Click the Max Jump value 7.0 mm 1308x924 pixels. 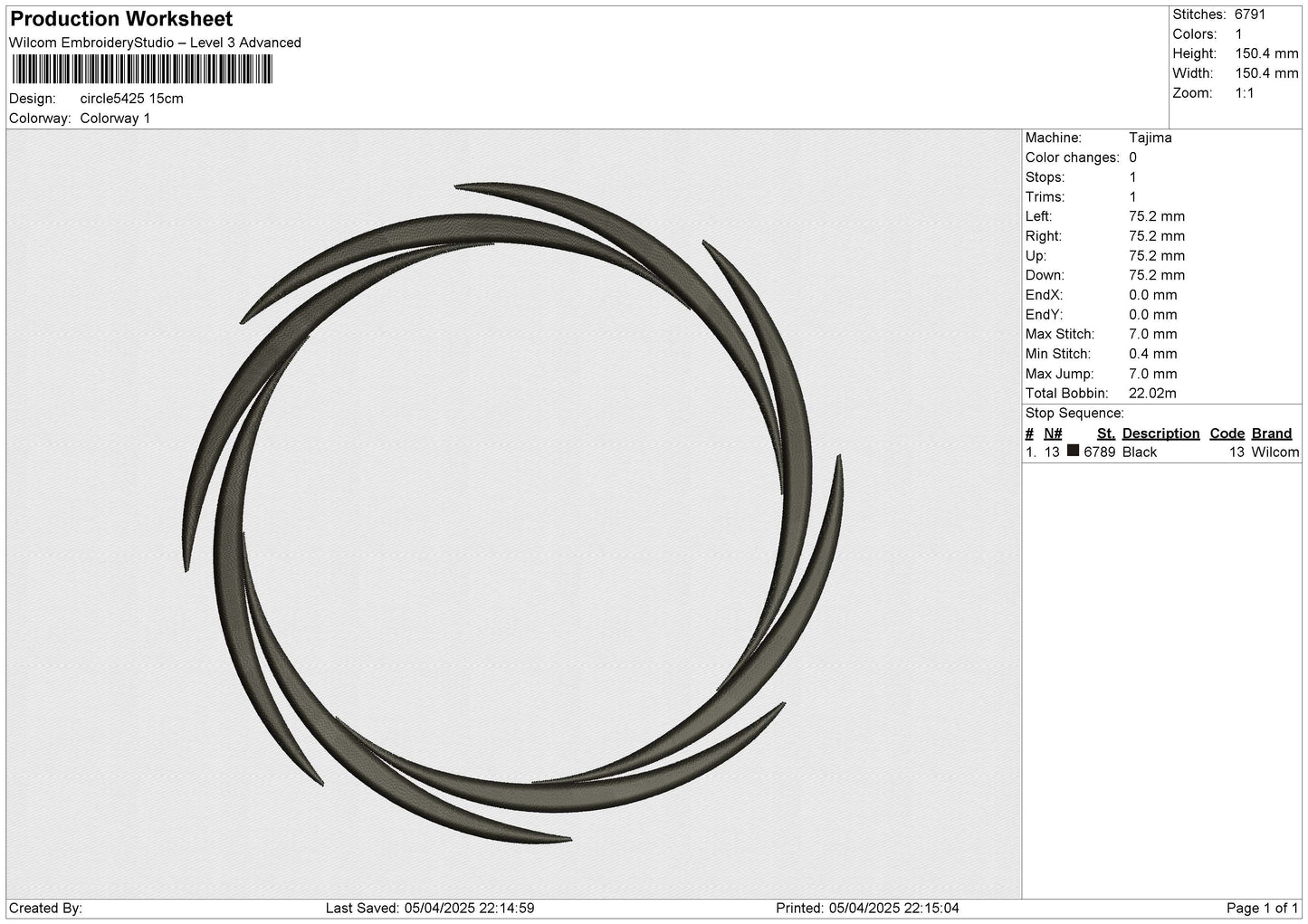point(1153,374)
